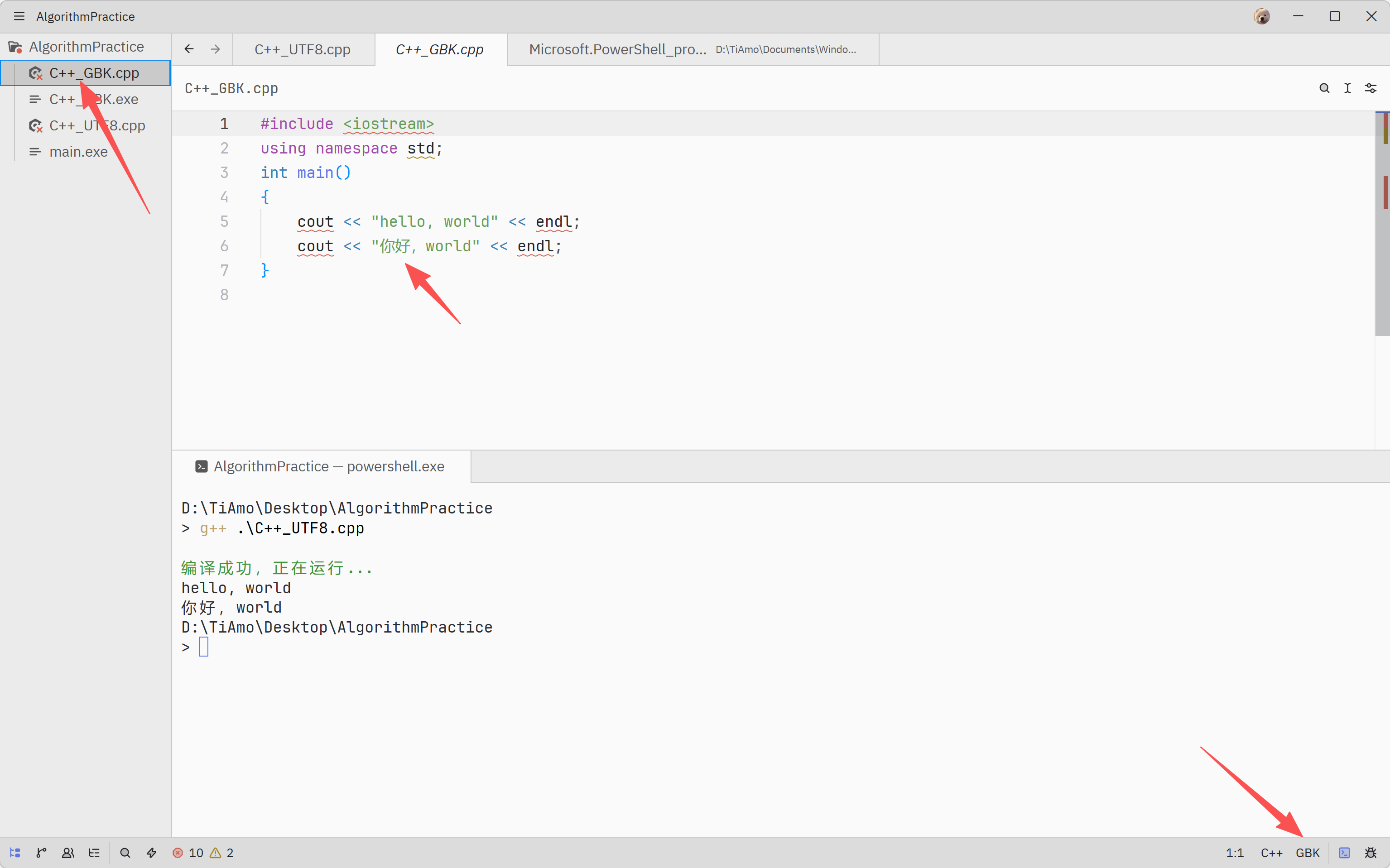Toggle the terminal panel icon

(1344, 853)
